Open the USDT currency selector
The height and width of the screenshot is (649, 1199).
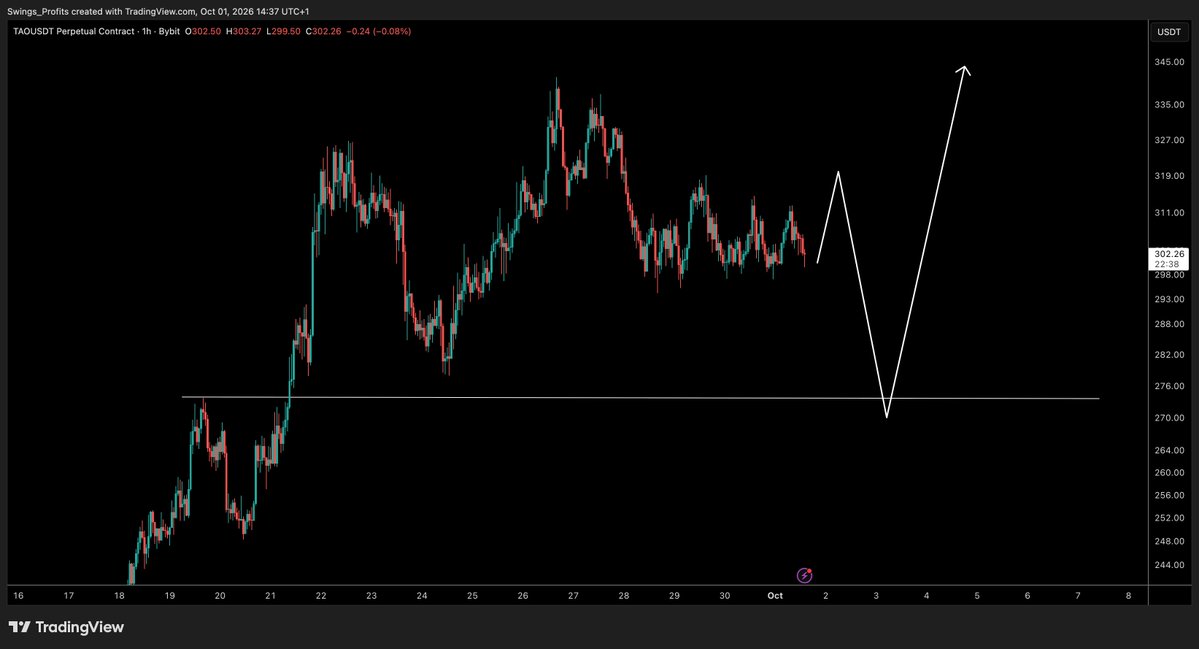coord(1168,31)
